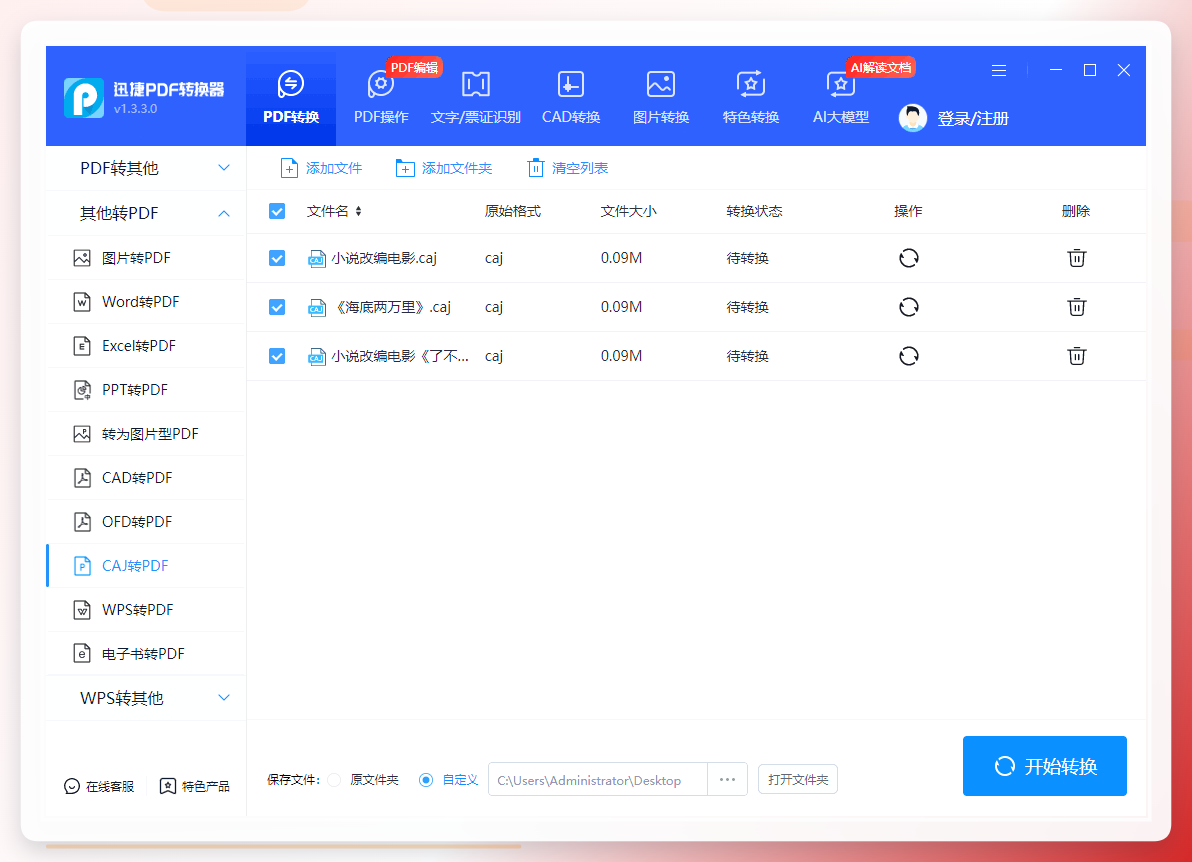Toggle the select-all header checkbox
The width and height of the screenshot is (1192, 862).
(277, 211)
